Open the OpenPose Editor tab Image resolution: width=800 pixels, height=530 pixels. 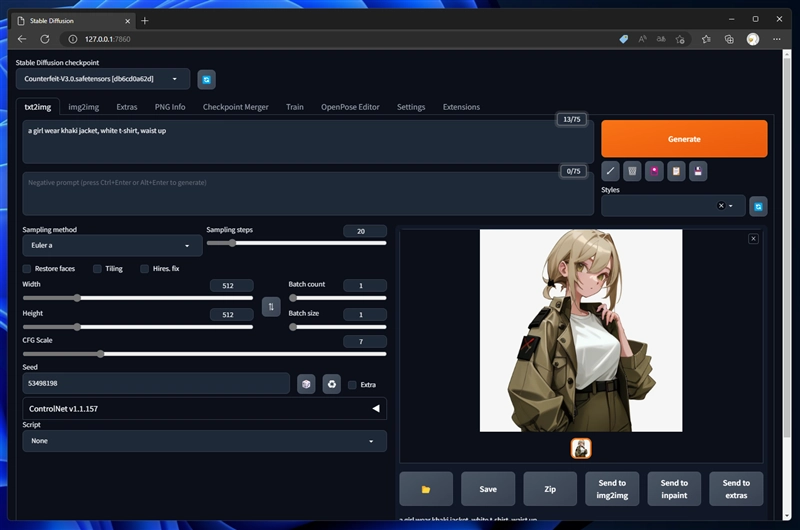point(350,107)
